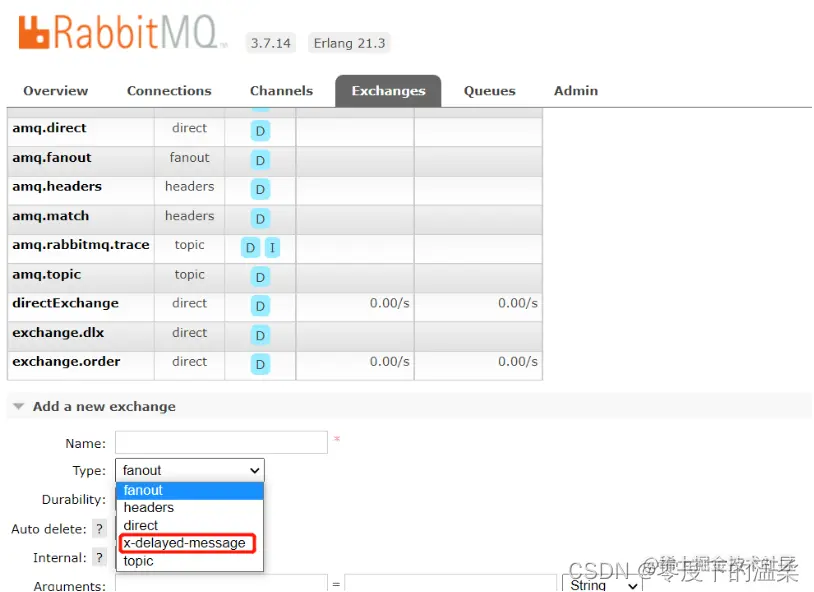814x592 pixels.
Task: Choose topic in the Type list
Action: point(190,561)
